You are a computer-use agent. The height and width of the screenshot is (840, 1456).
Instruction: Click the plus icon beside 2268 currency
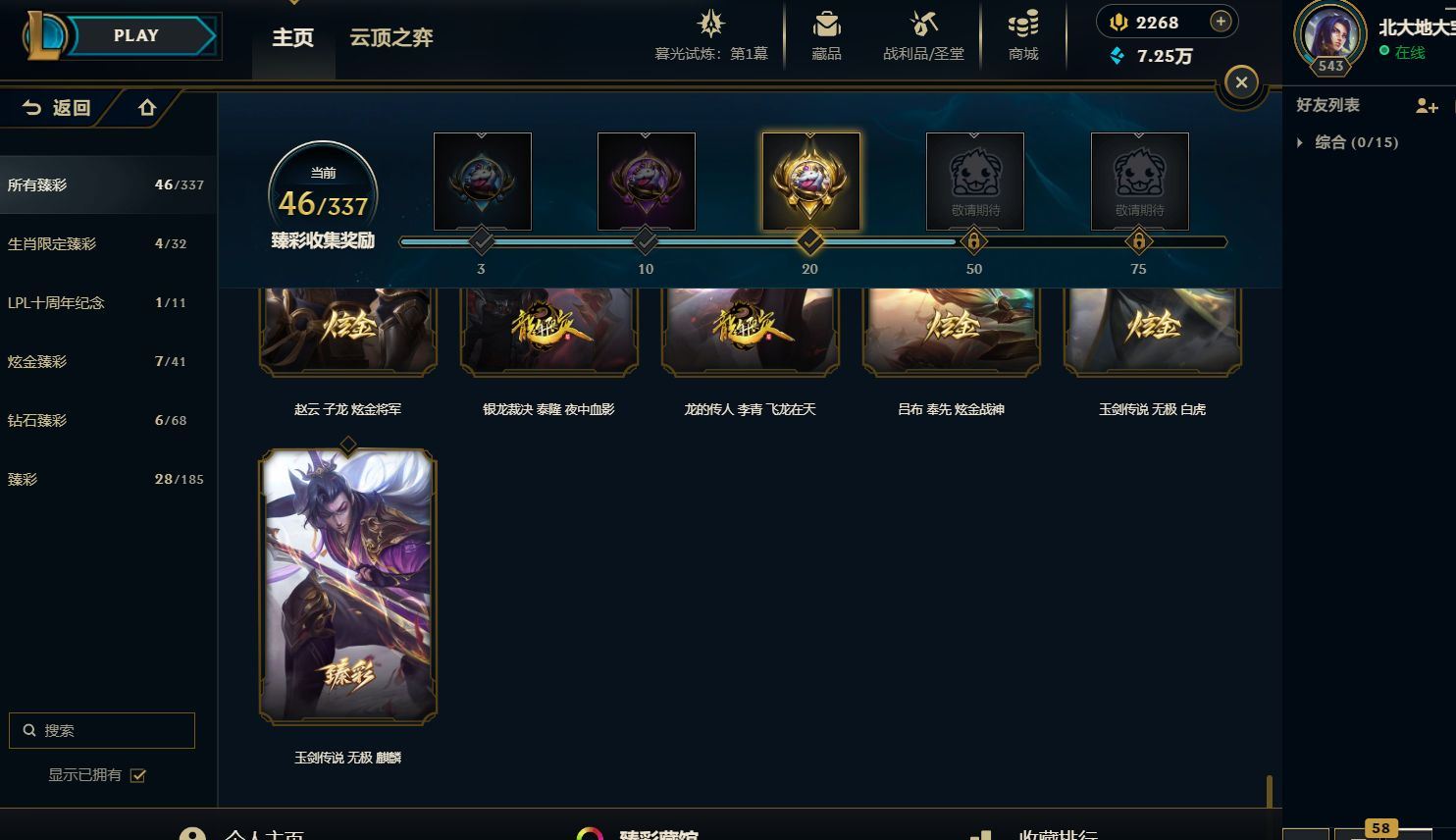tap(1221, 22)
